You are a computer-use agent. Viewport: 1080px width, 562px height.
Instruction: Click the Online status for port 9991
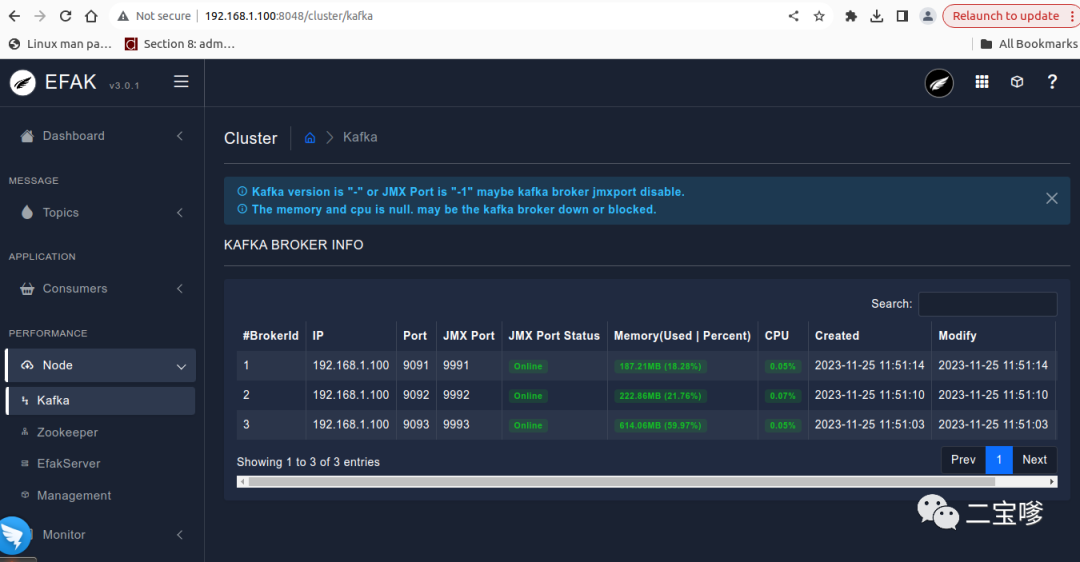pyautogui.click(x=528, y=366)
